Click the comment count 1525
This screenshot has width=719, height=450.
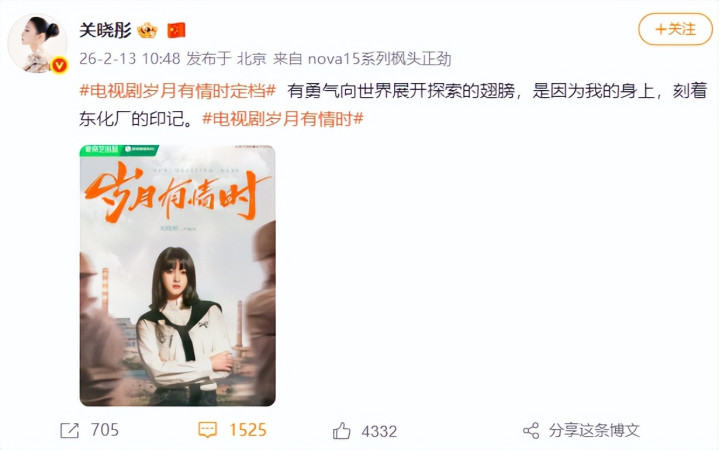(248, 430)
